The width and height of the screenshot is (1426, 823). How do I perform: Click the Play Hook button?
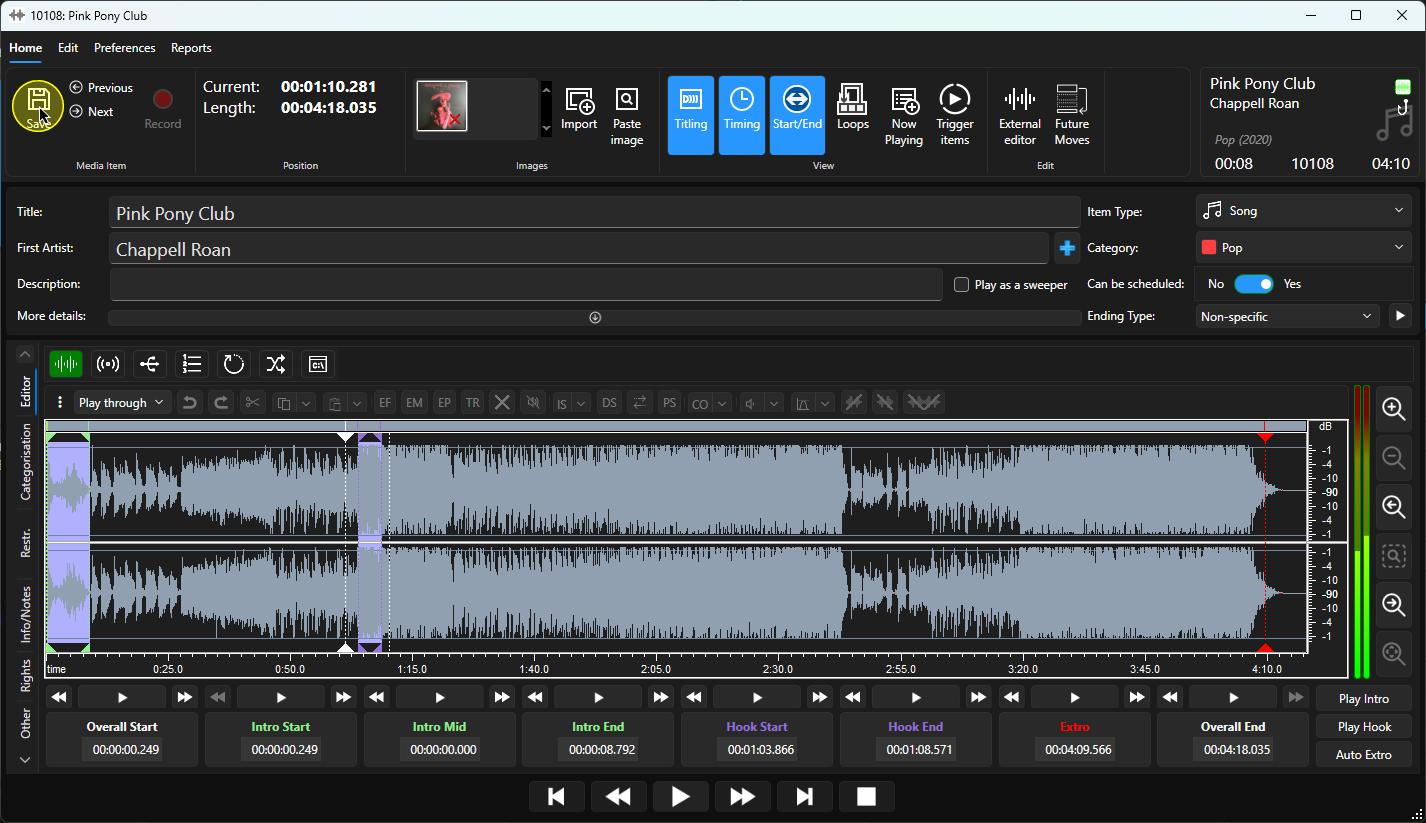coord(1363,726)
